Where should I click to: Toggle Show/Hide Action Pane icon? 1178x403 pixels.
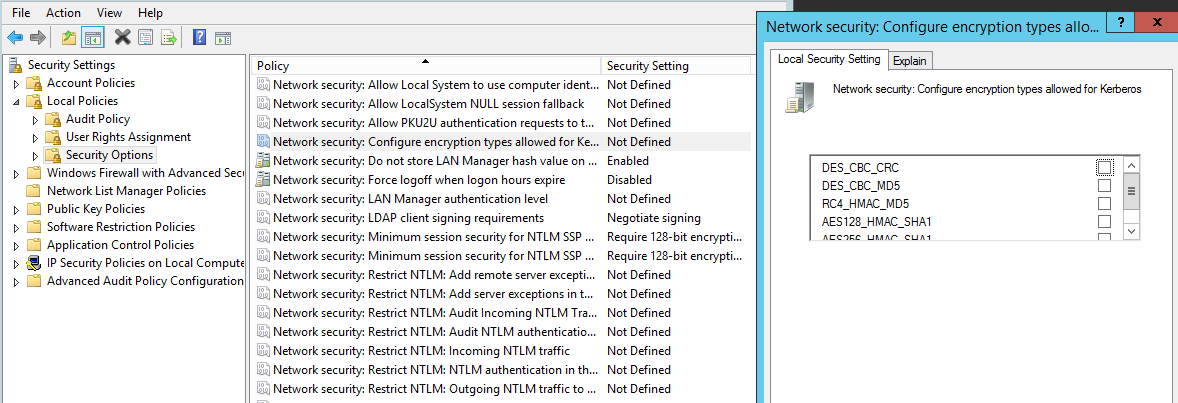pos(222,38)
